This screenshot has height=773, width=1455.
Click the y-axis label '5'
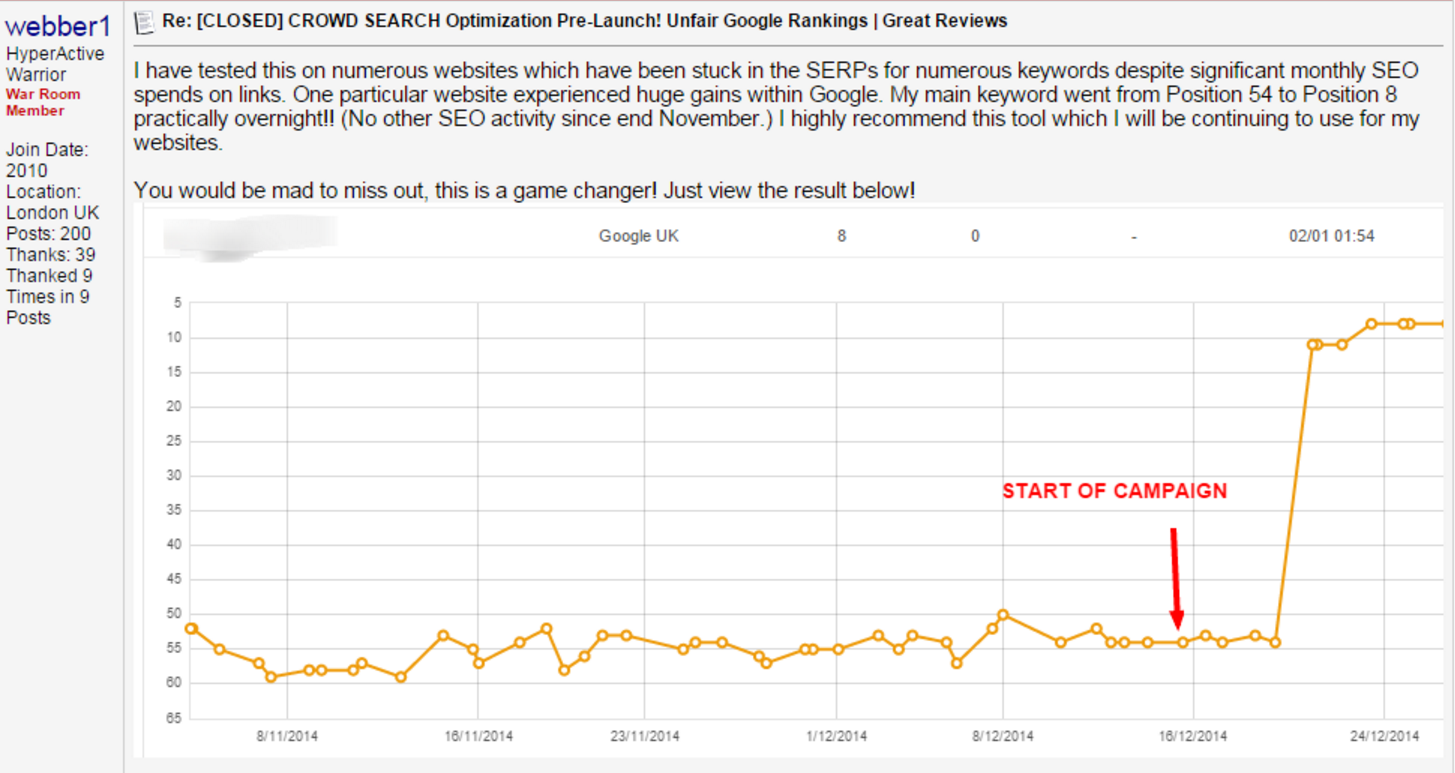pyautogui.click(x=177, y=303)
